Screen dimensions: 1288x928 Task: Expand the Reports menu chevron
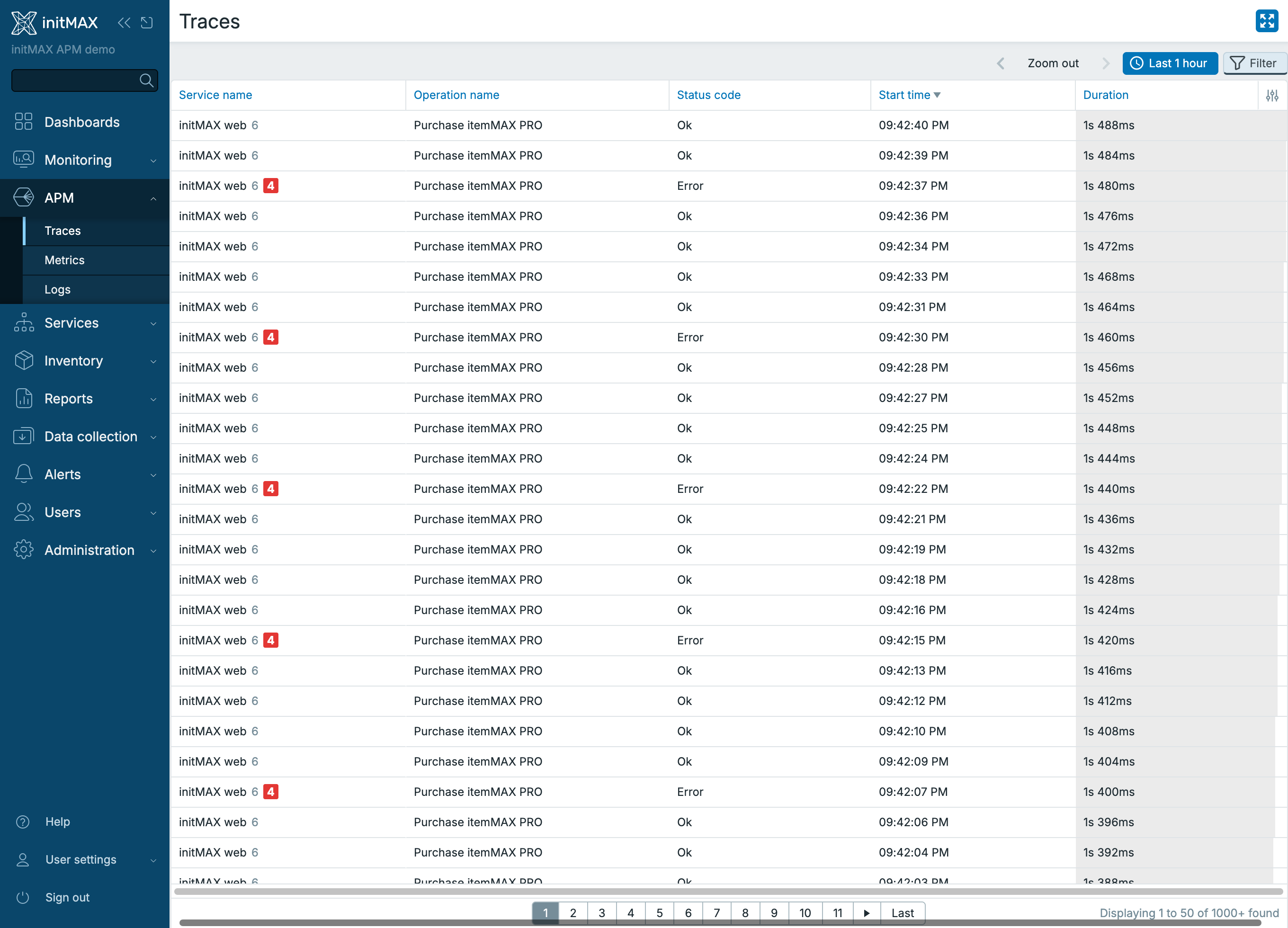153,399
